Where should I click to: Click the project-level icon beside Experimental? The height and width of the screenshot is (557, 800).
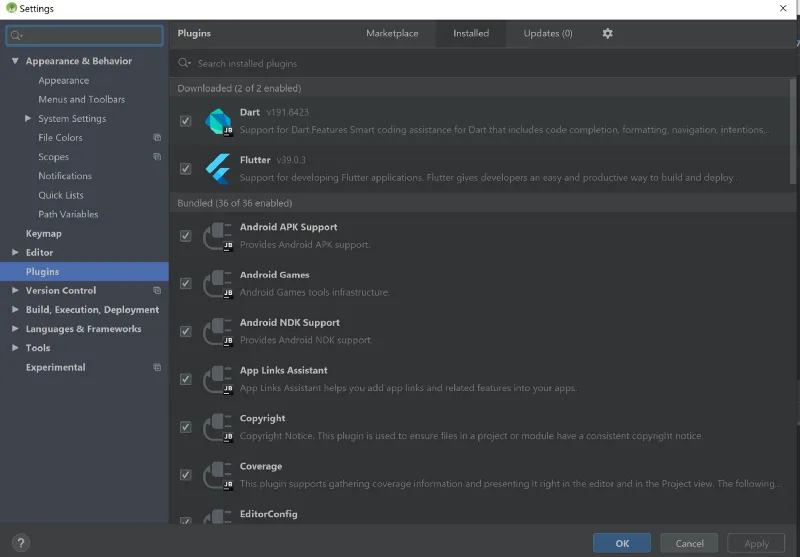pos(157,367)
